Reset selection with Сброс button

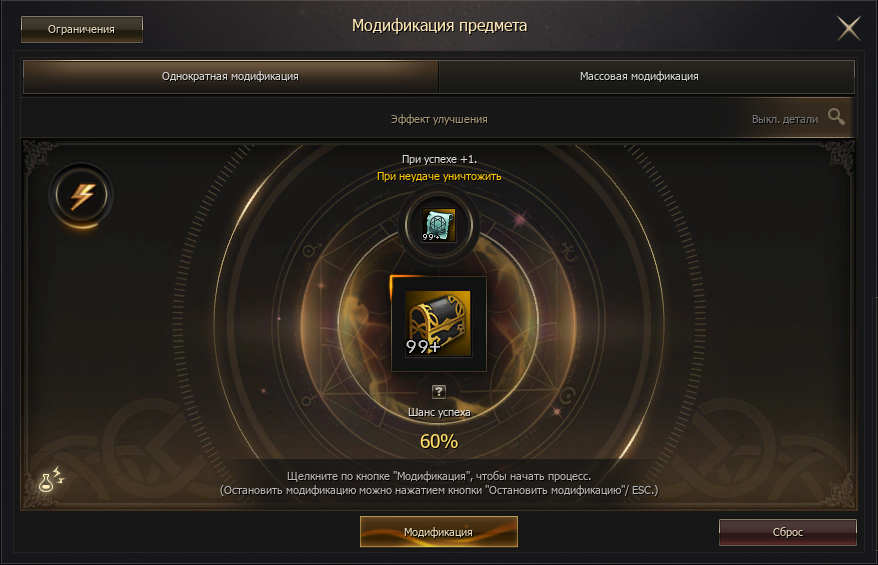click(788, 532)
